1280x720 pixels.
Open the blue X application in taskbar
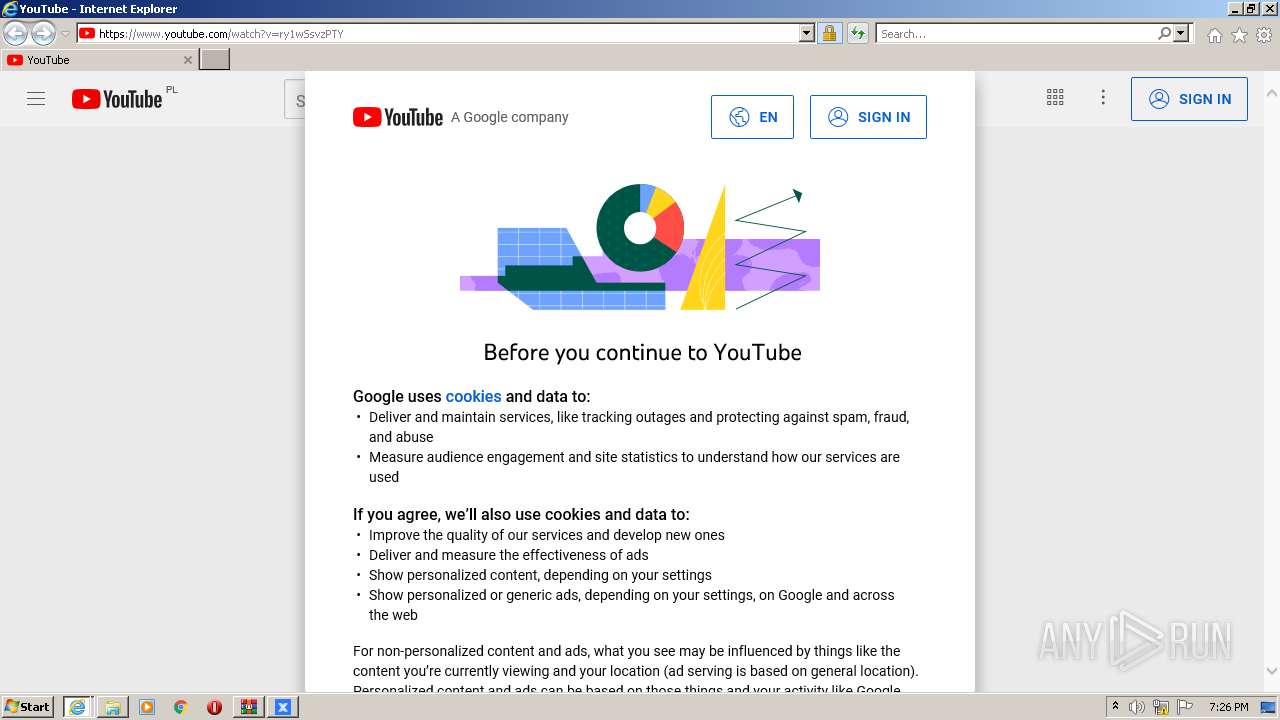point(282,707)
